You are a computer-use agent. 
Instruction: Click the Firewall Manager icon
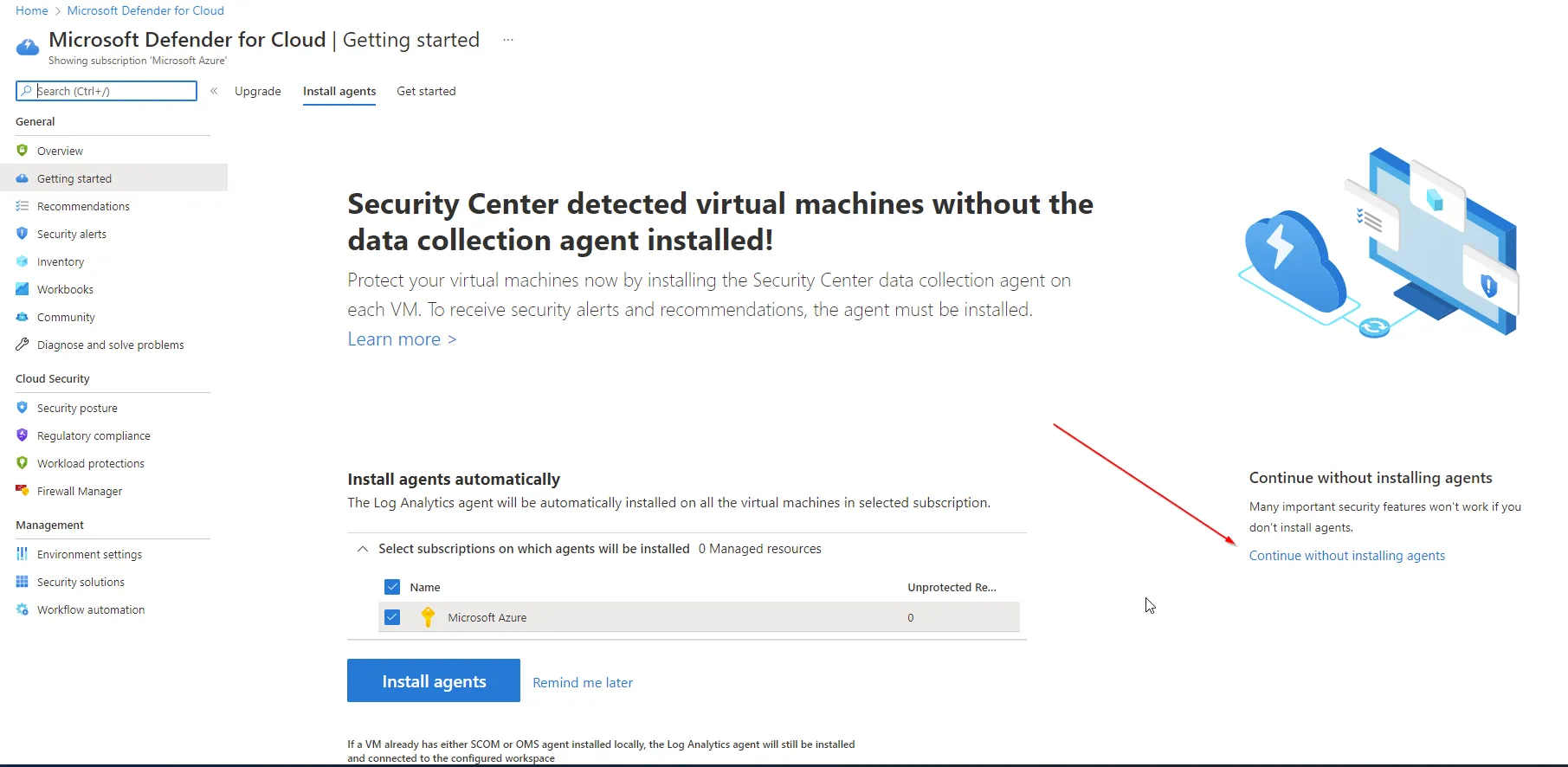tap(23, 491)
